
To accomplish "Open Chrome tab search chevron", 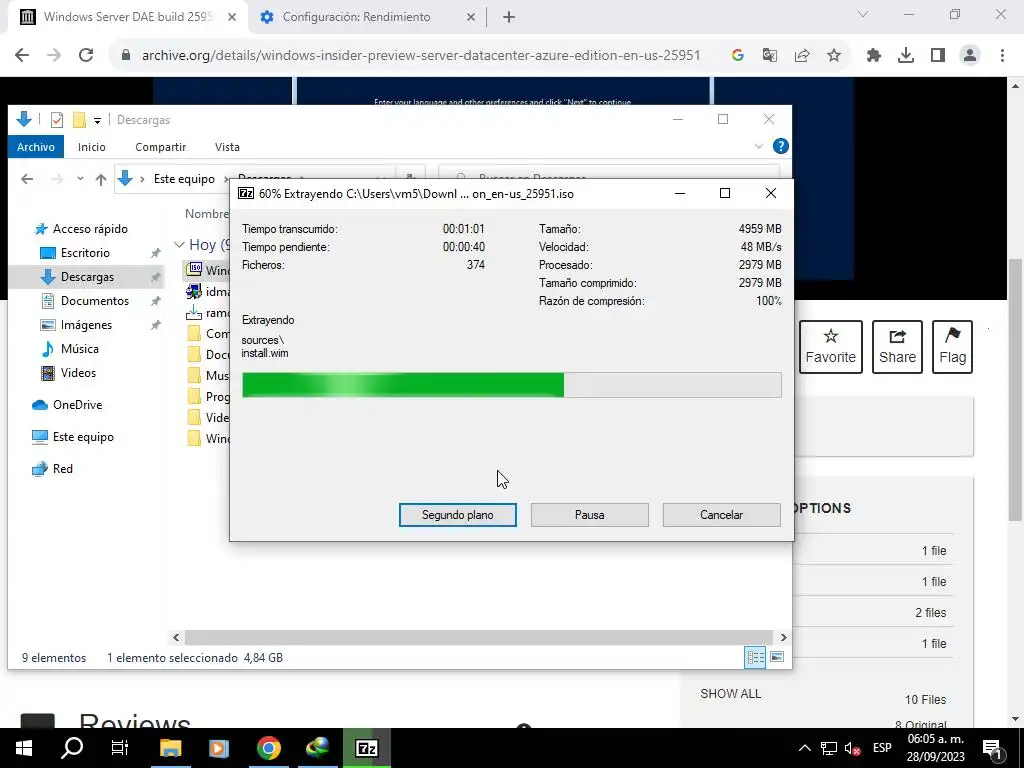I will 863,14.
